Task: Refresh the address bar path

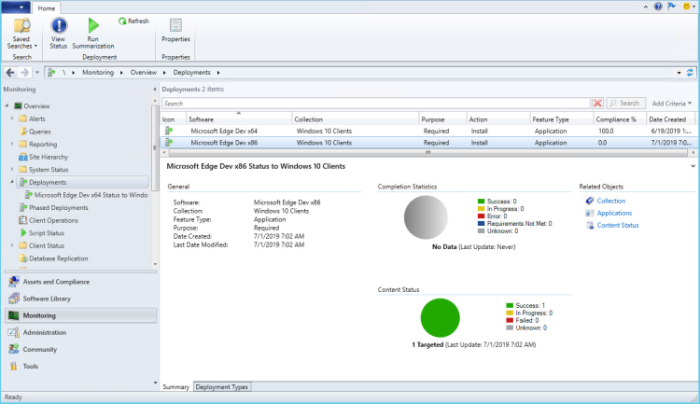Action: point(690,72)
